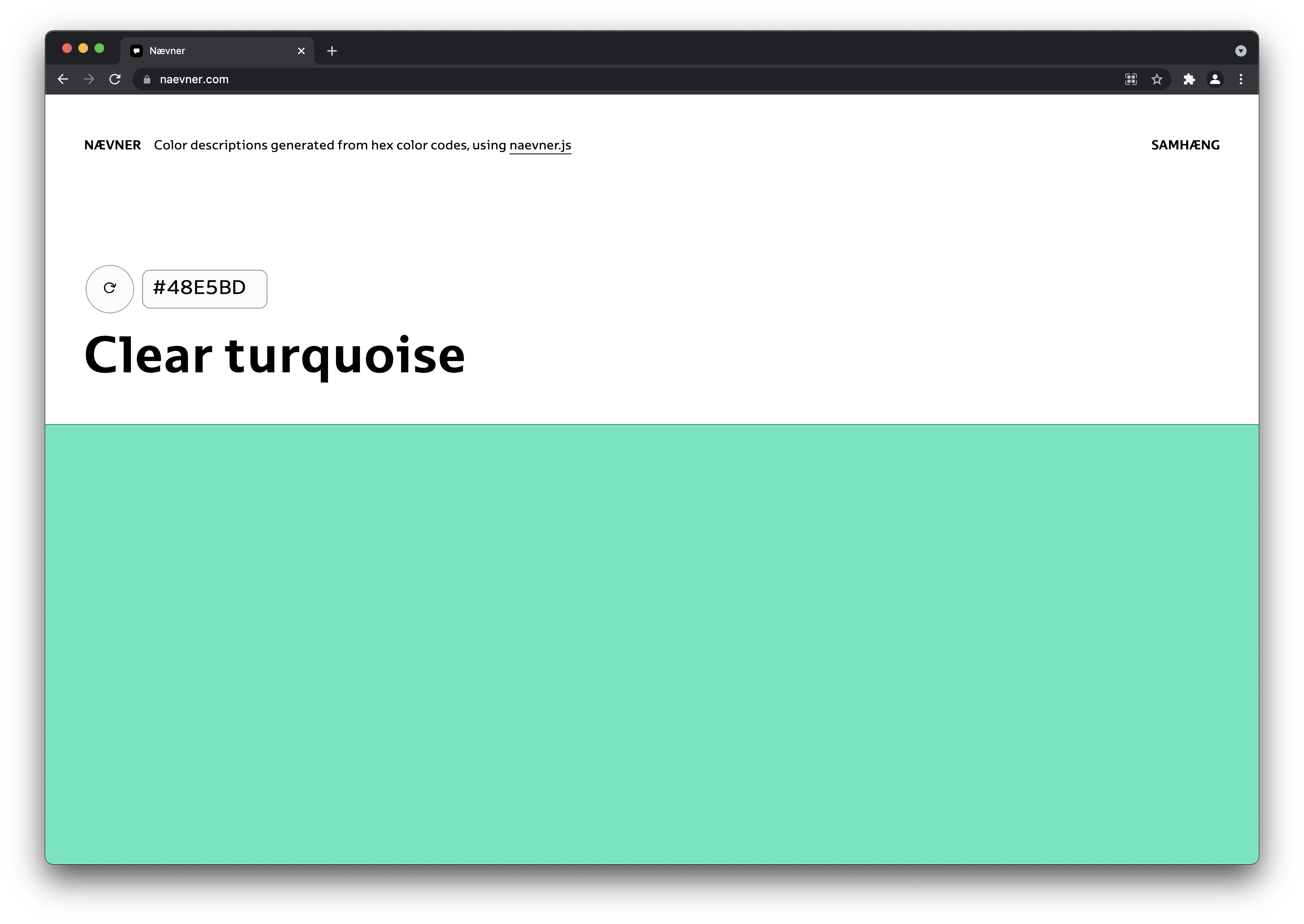The image size is (1304, 924).
Task: Open Chrome three-dot menu
Action: point(1241,79)
